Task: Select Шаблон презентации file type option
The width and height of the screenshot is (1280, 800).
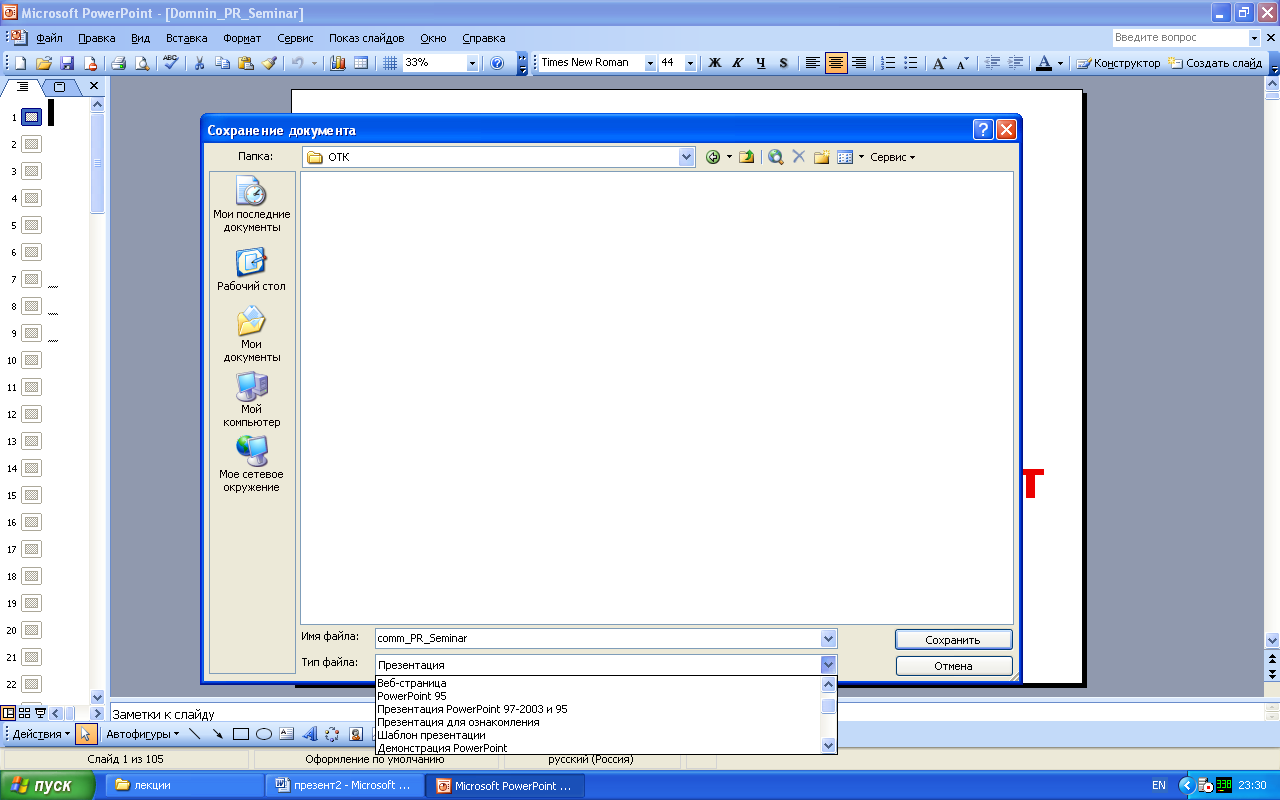Action: pos(598,735)
